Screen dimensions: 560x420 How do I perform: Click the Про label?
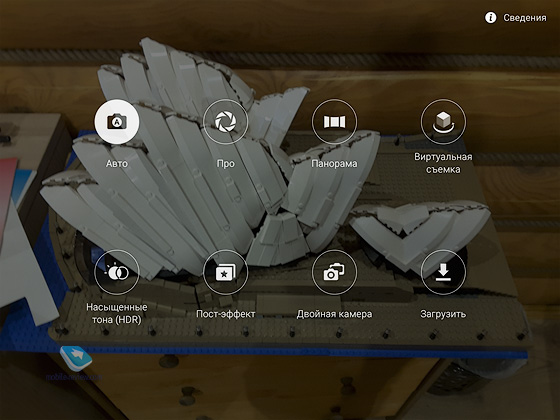(x=226, y=164)
